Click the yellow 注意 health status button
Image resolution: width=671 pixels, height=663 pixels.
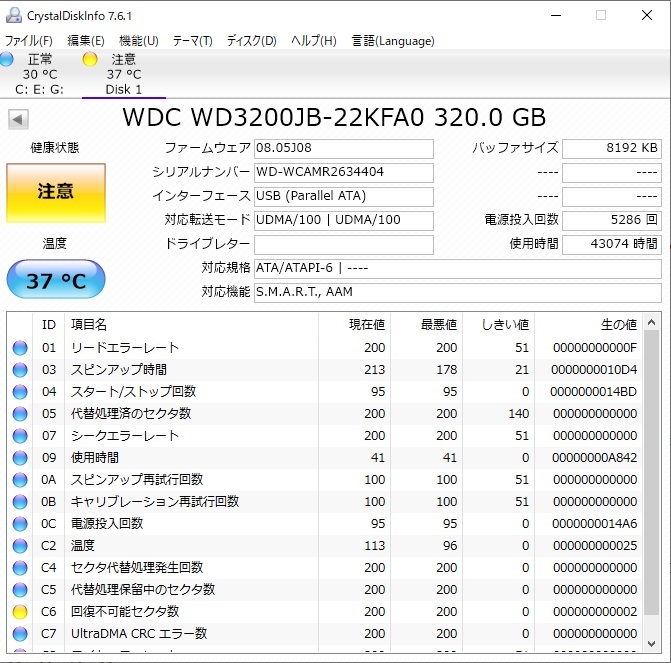(x=56, y=193)
